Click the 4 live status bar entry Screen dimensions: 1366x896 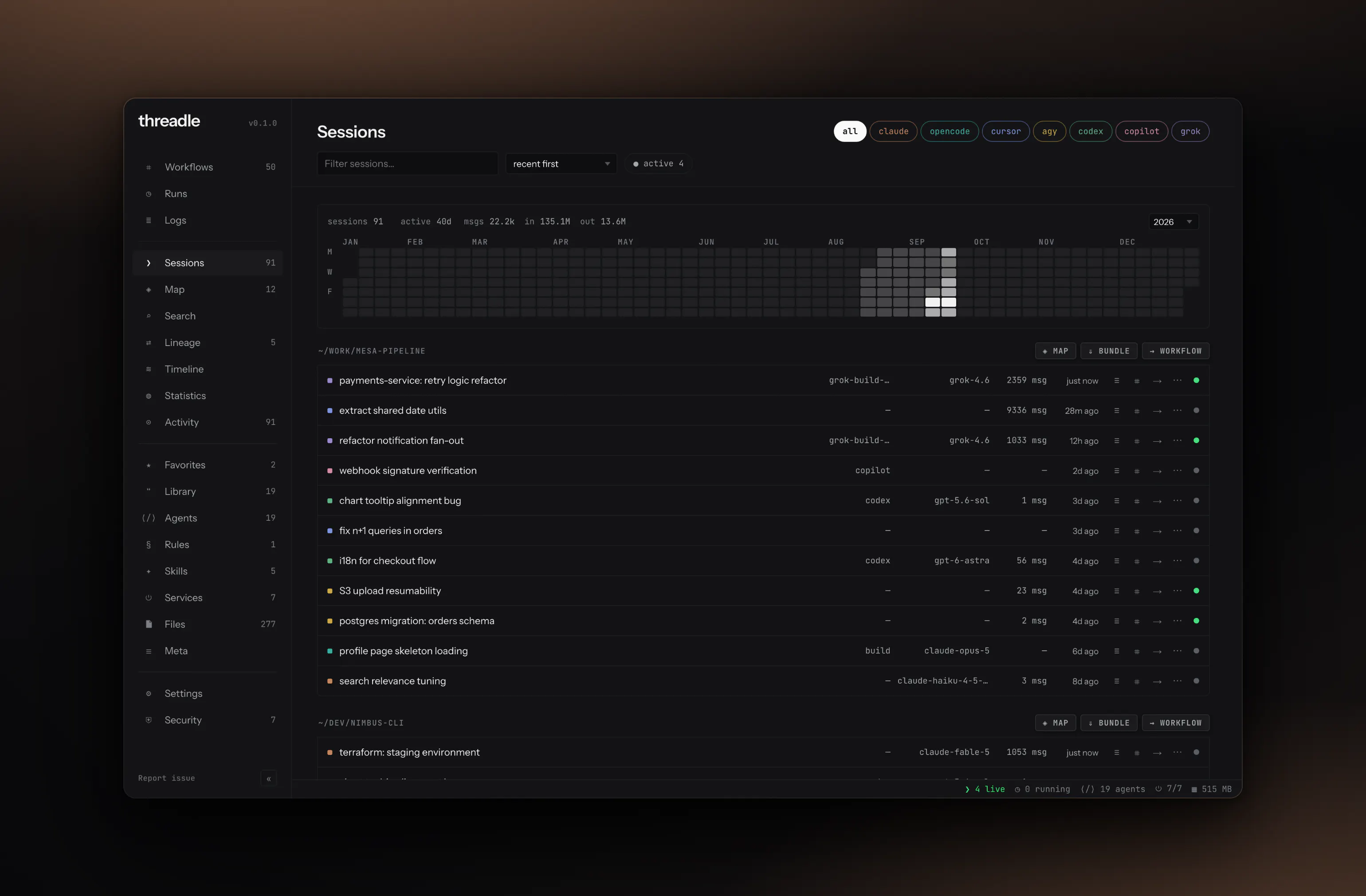coord(985,789)
